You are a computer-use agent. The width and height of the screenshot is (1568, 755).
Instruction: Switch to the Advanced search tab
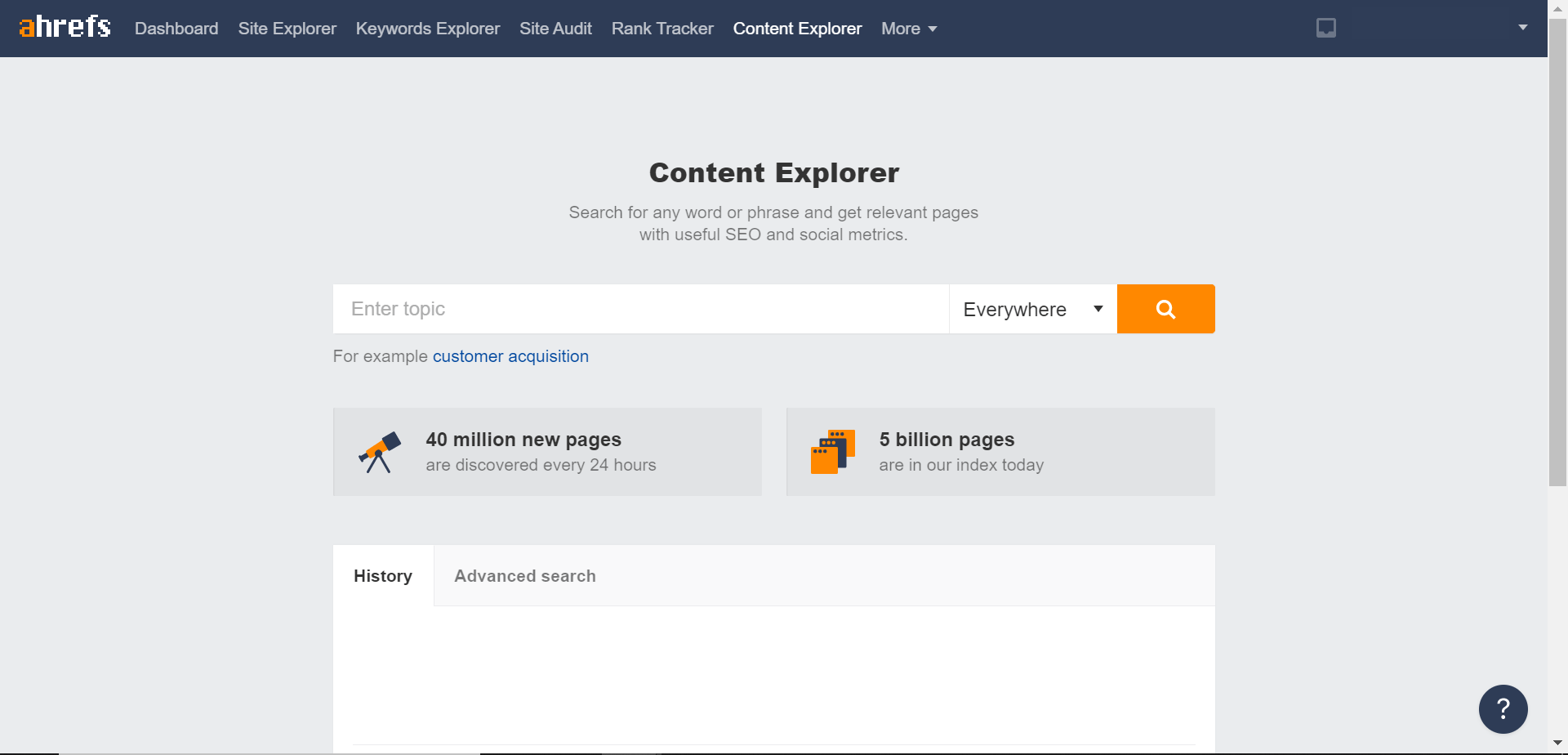(524, 575)
